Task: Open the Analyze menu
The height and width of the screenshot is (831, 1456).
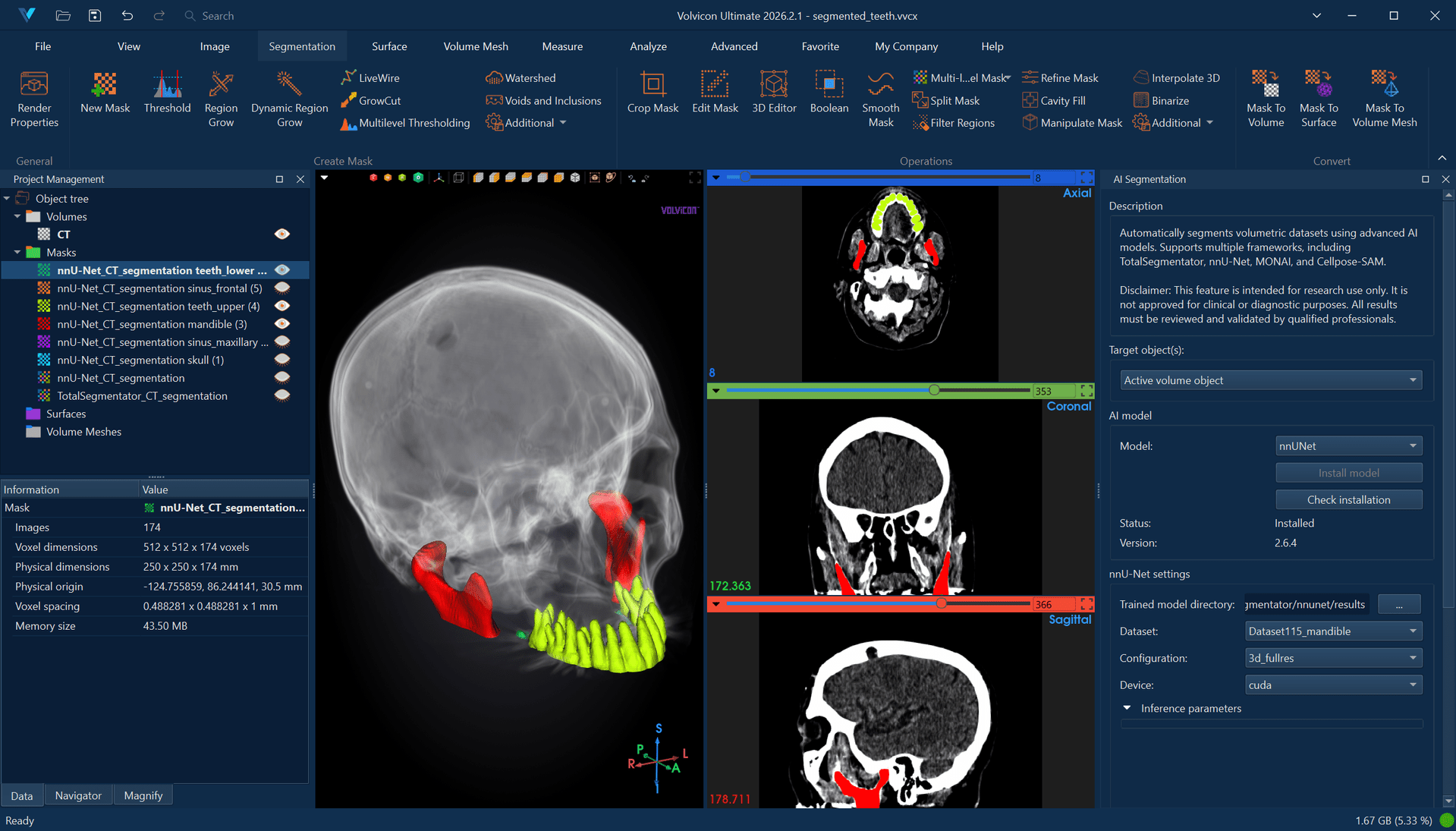Action: (x=648, y=46)
